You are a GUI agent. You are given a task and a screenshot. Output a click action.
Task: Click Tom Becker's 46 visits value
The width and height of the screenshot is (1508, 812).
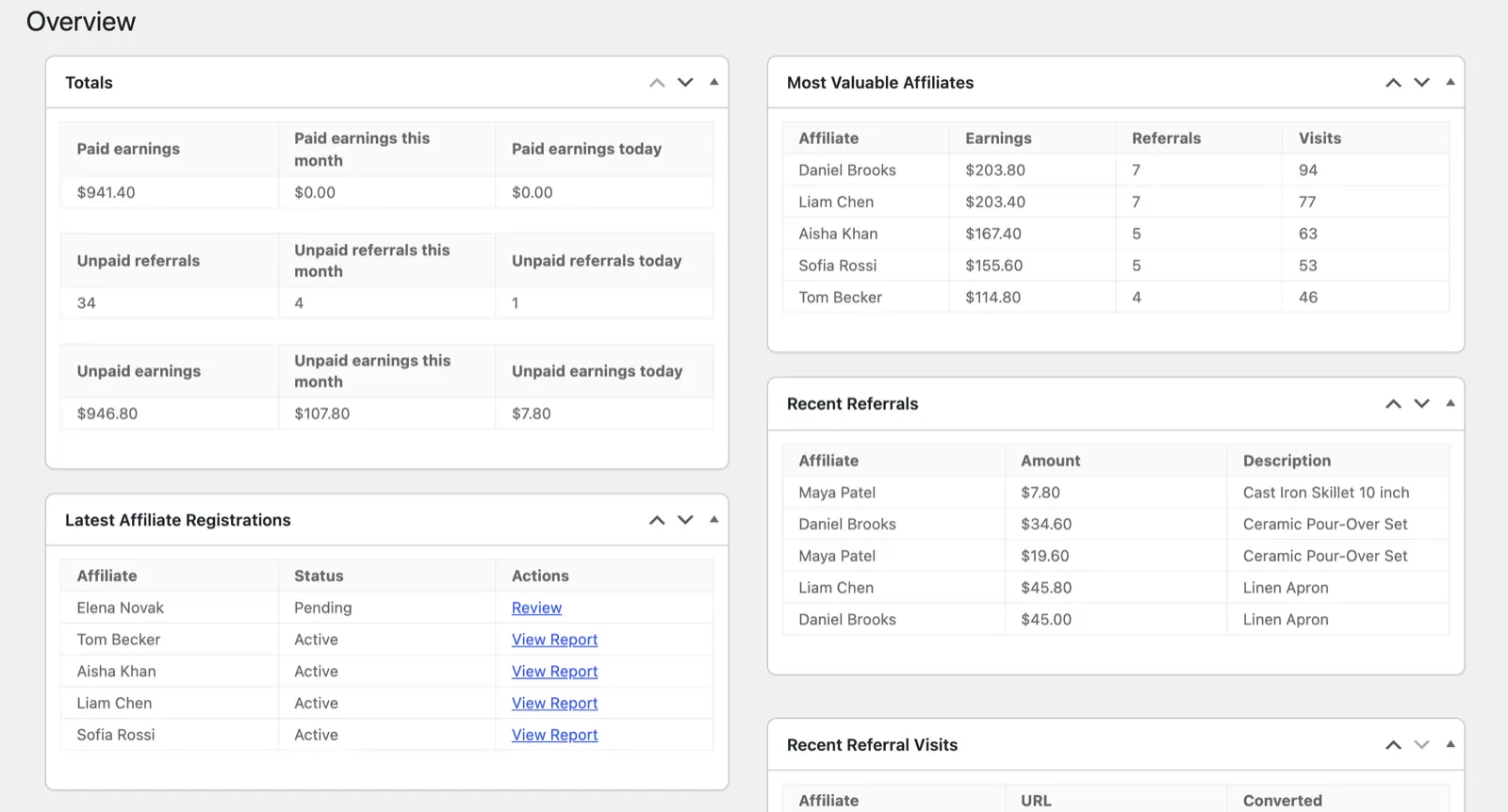1308,298
